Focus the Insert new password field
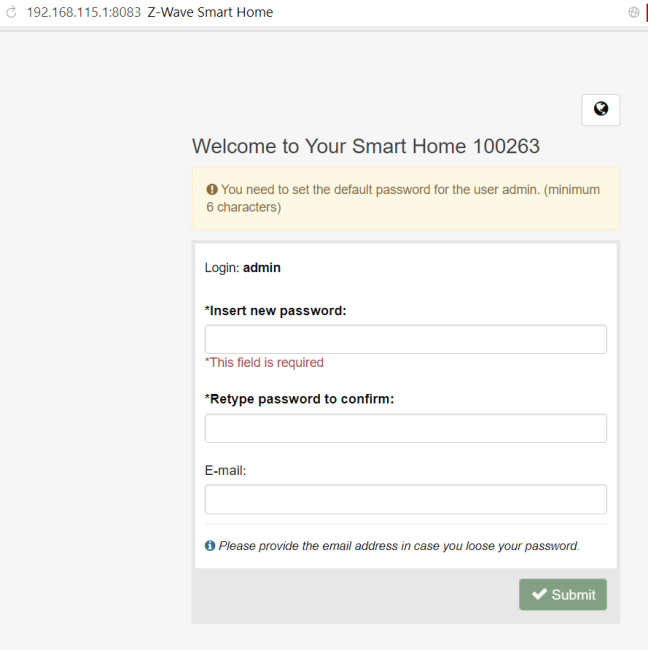648x650 pixels. point(405,339)
